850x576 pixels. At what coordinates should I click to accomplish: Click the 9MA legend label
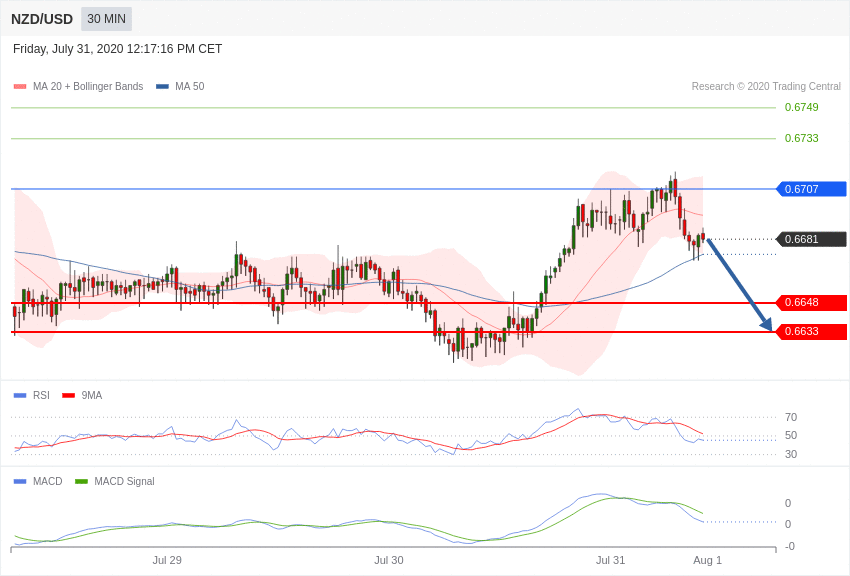coord(92,396)
